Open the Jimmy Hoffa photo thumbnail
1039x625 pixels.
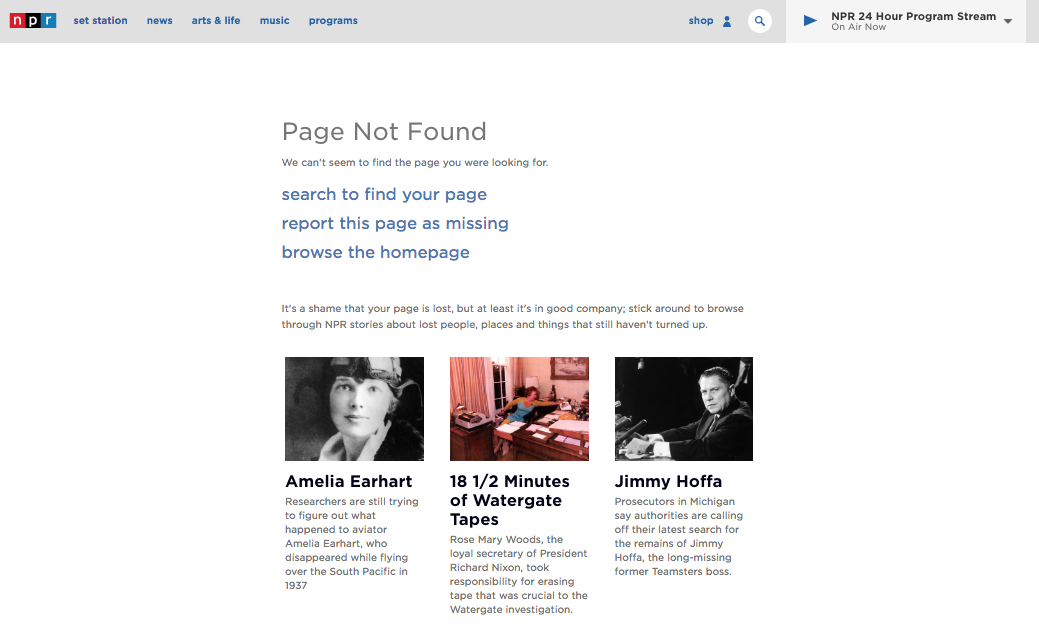[x=684, y=409]
